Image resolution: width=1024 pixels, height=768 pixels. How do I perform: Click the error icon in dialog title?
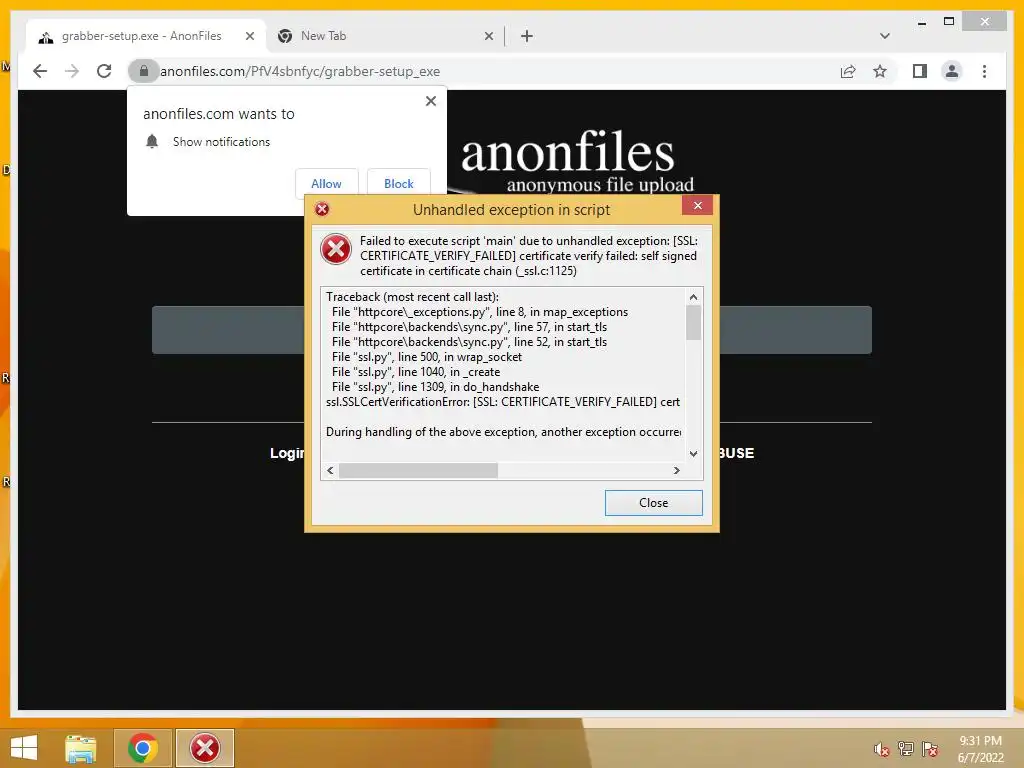322,209
